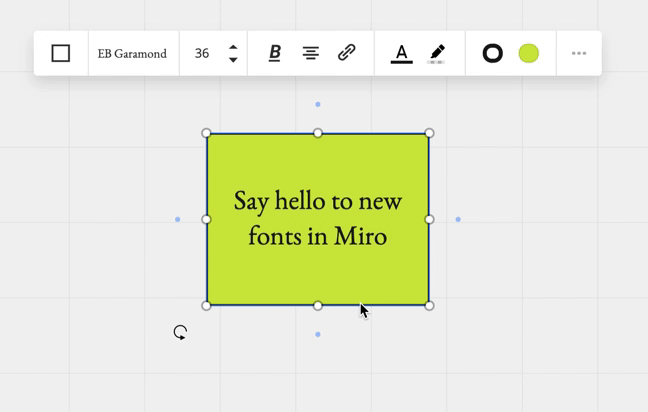The width and height of the screenshot is (648, 412).
Task: Toggle bold formatting
Action: click(x=275, y=54)
